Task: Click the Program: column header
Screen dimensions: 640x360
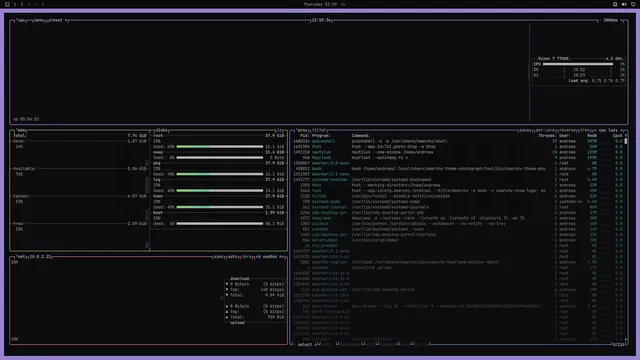Action: (321, 136)
